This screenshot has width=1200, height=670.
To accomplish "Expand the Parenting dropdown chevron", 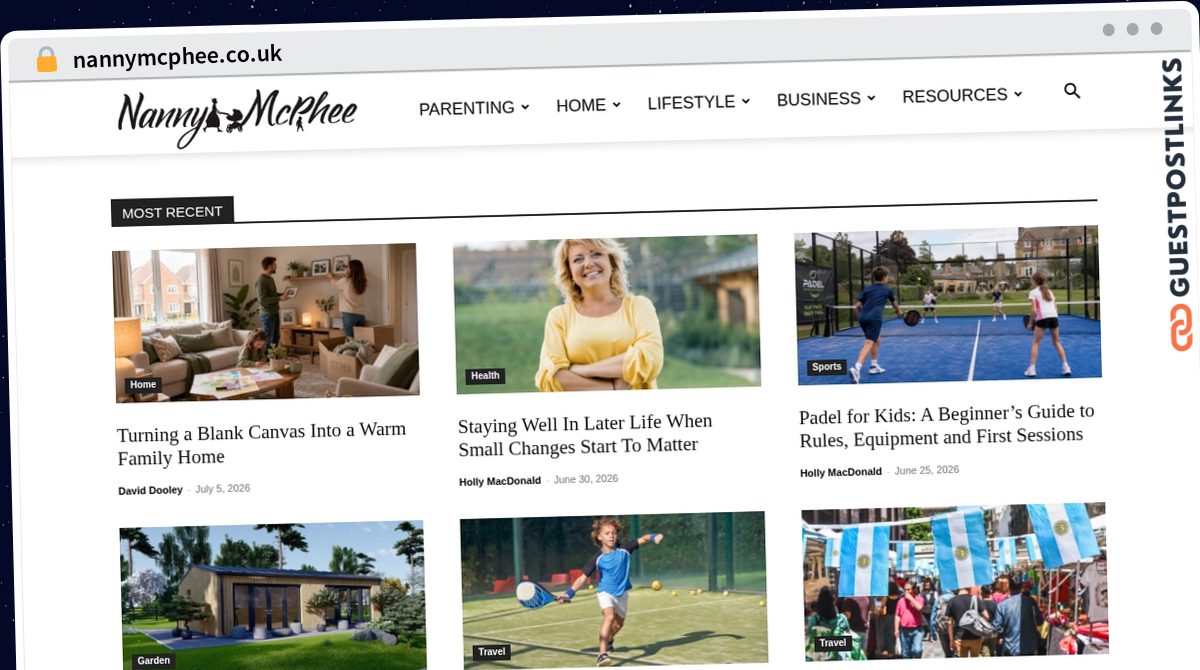I will coord(525,107).
